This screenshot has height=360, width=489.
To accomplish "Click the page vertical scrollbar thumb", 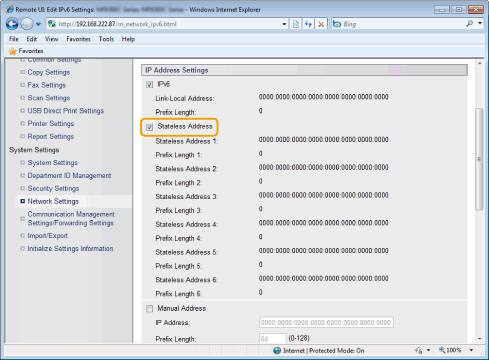I will pyautogui.click(x=479, y=159).
